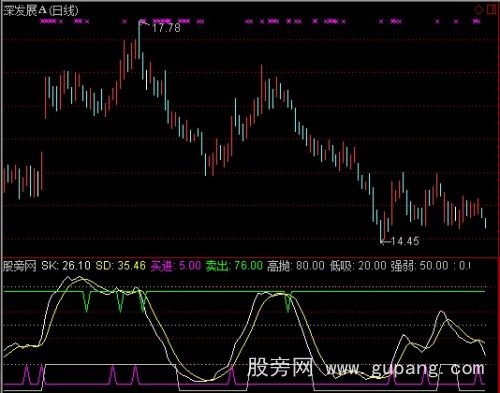Select the 17.78 high price label

(x=166, y=28)
